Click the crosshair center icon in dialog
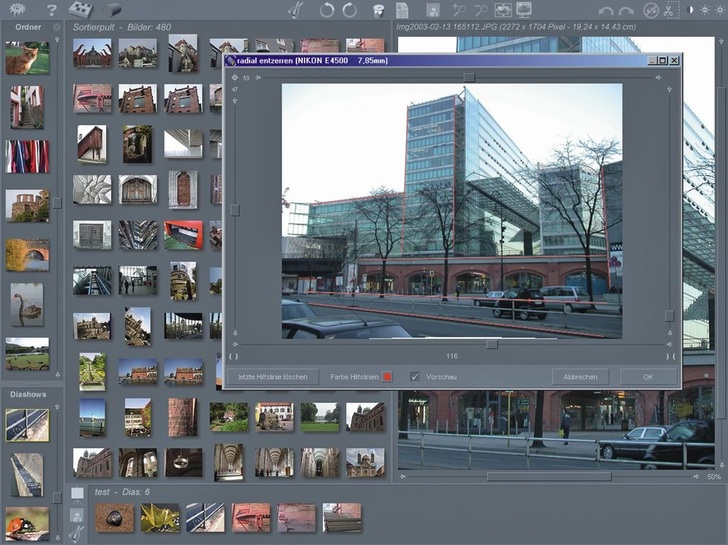Viewport: 728px width, 545px height. click(234, 78)
